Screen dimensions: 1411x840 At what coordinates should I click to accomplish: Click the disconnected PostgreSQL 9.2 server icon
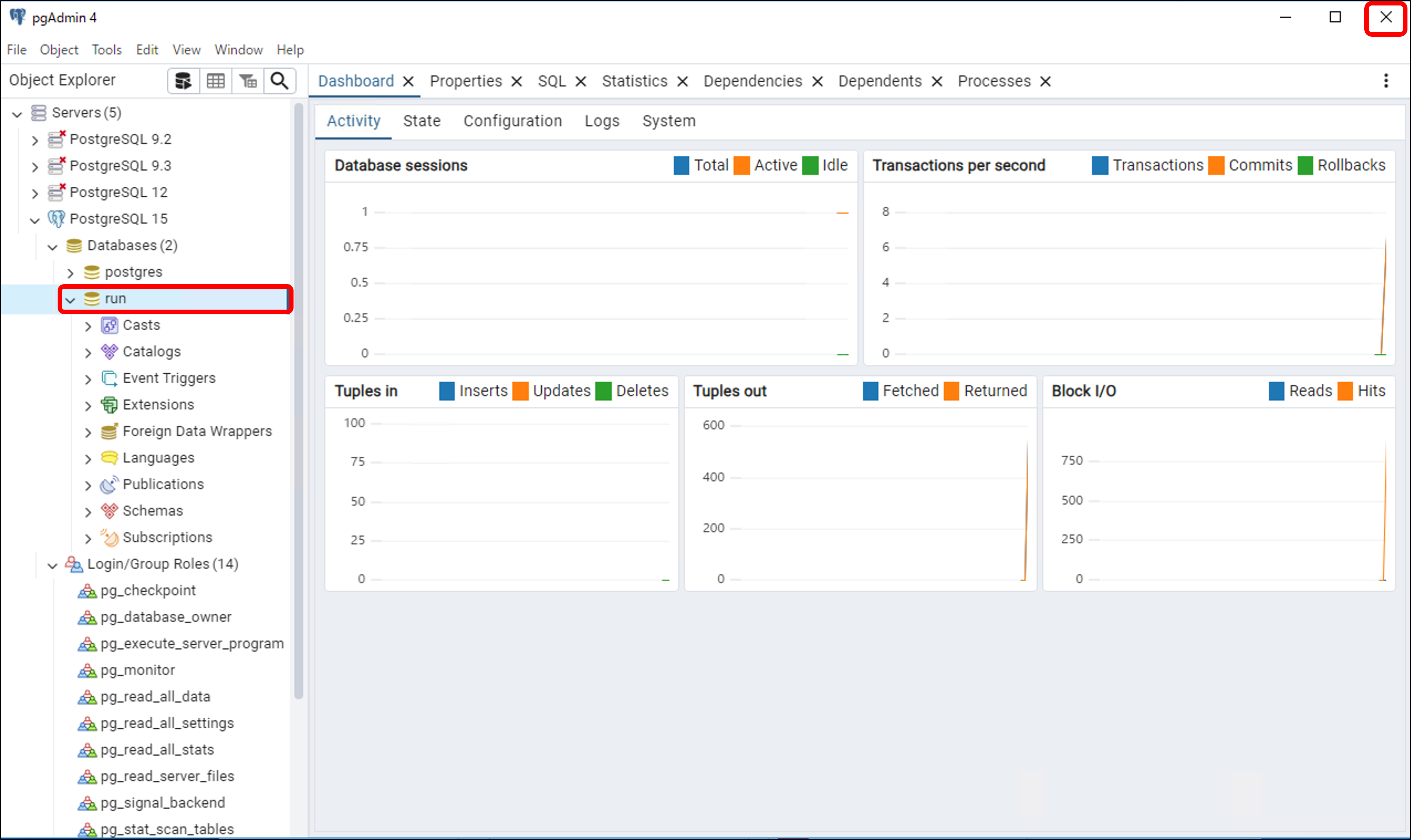point(56,139)
